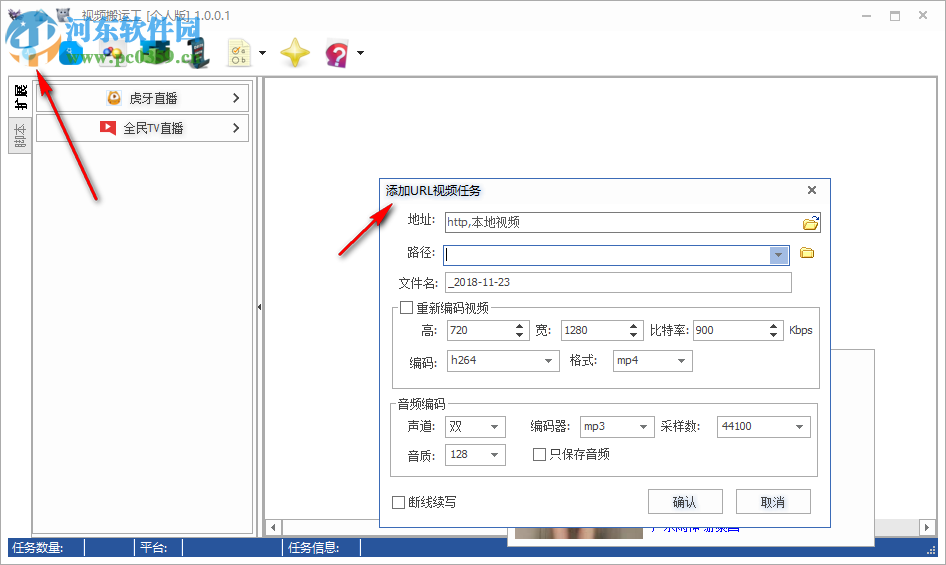The height and width of the screenshot is (565, 946).
Task: Switch to the 扩展 vertical tab
Action: coord(20,97)
